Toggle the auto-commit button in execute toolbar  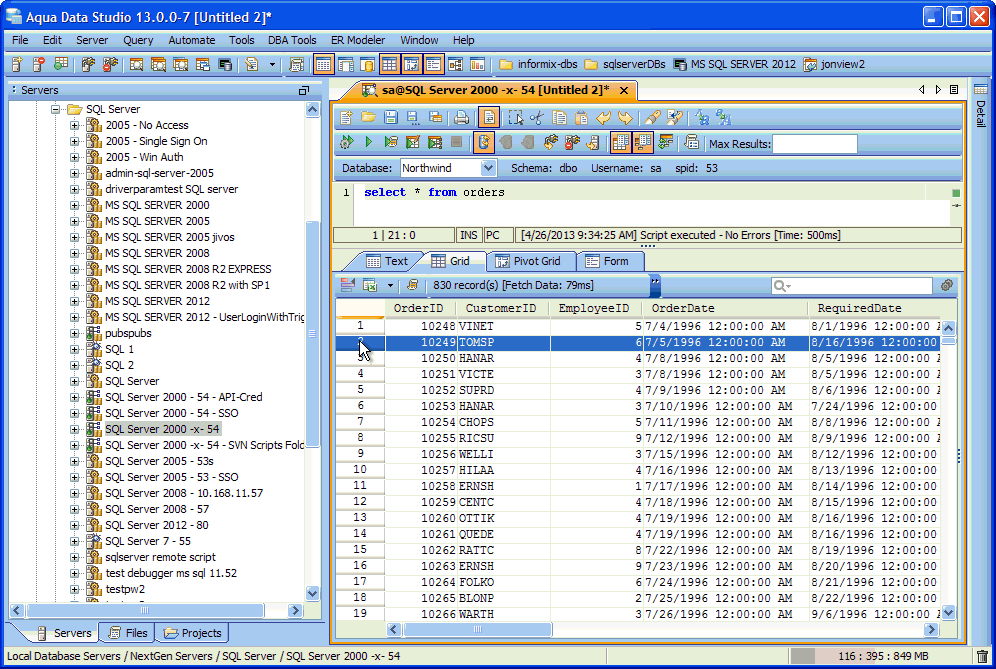point(483,142)
